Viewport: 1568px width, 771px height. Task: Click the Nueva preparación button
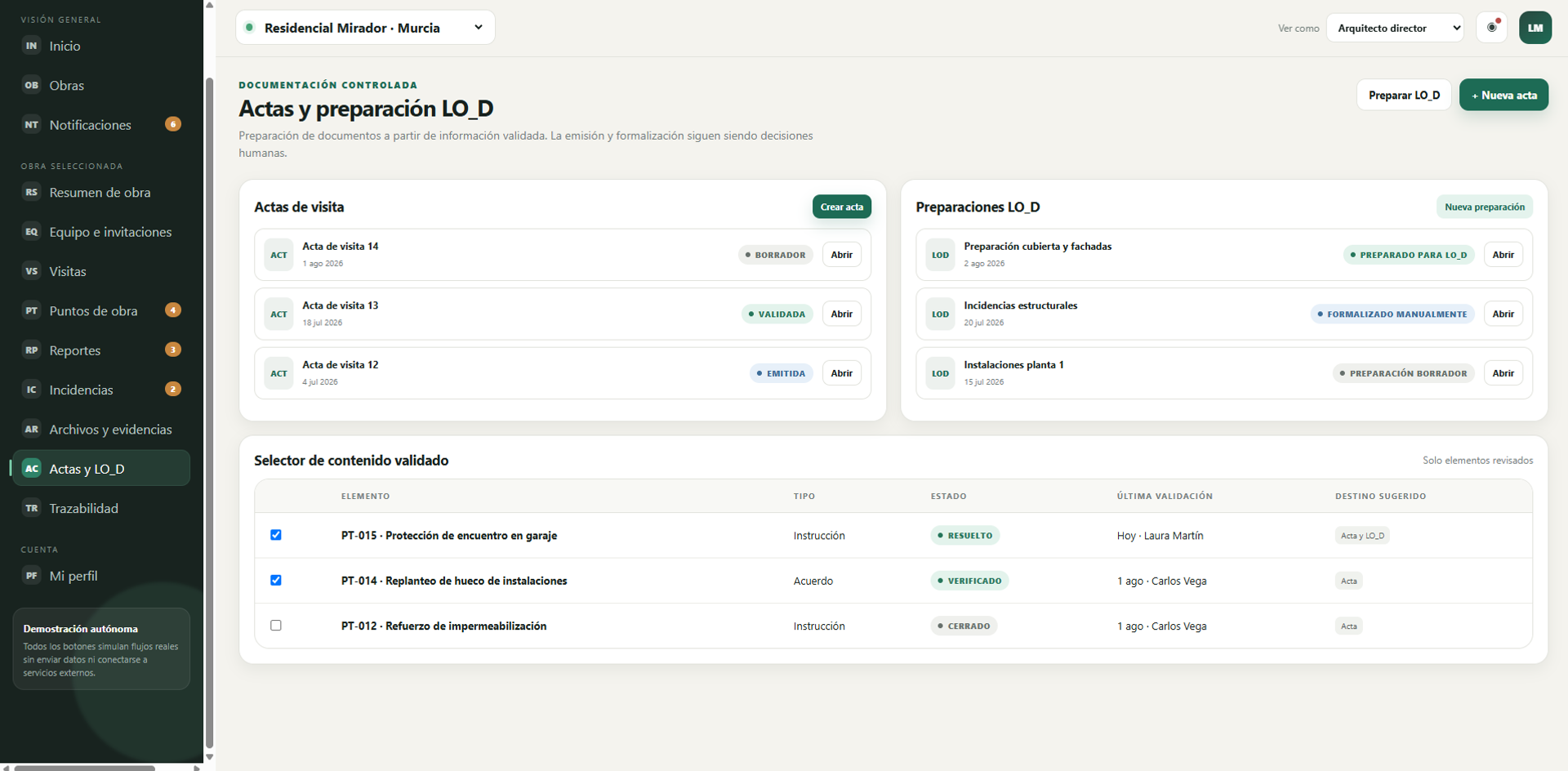click(x=1484, y=207)
